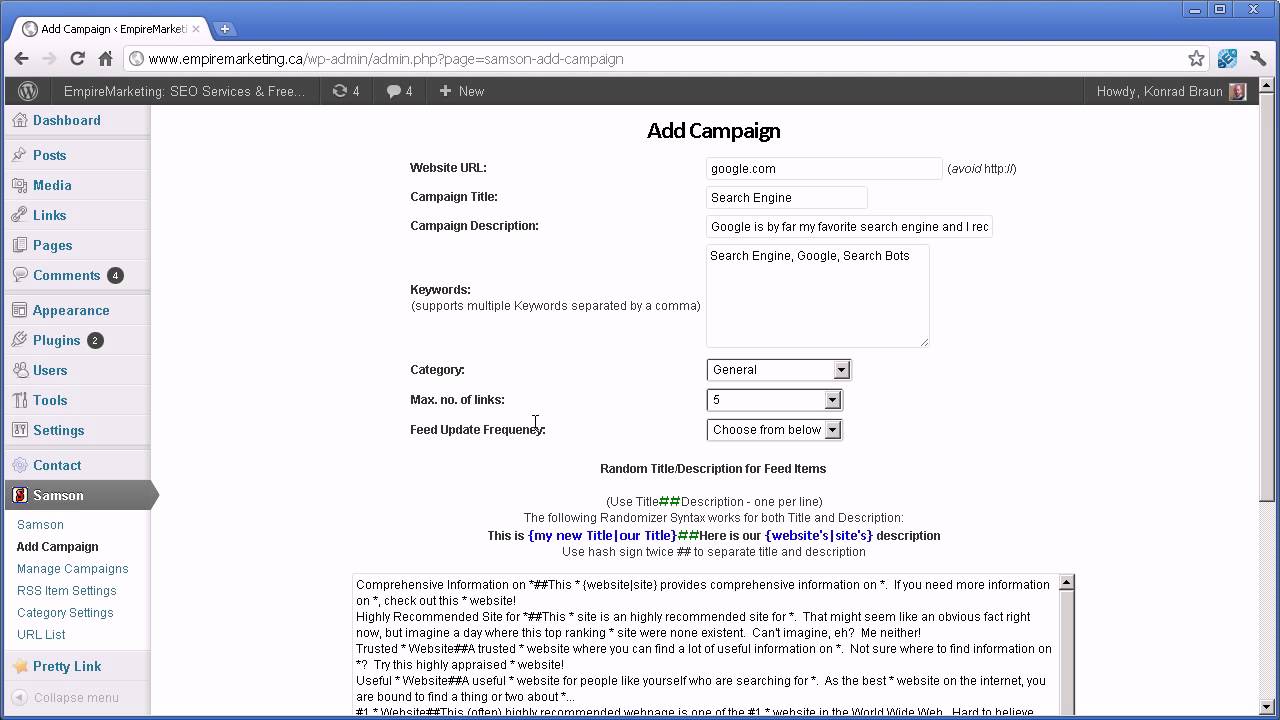1280x720 pixels.
Task: Click textarea scrollbar up arrow
Action: pos(1066,583)
